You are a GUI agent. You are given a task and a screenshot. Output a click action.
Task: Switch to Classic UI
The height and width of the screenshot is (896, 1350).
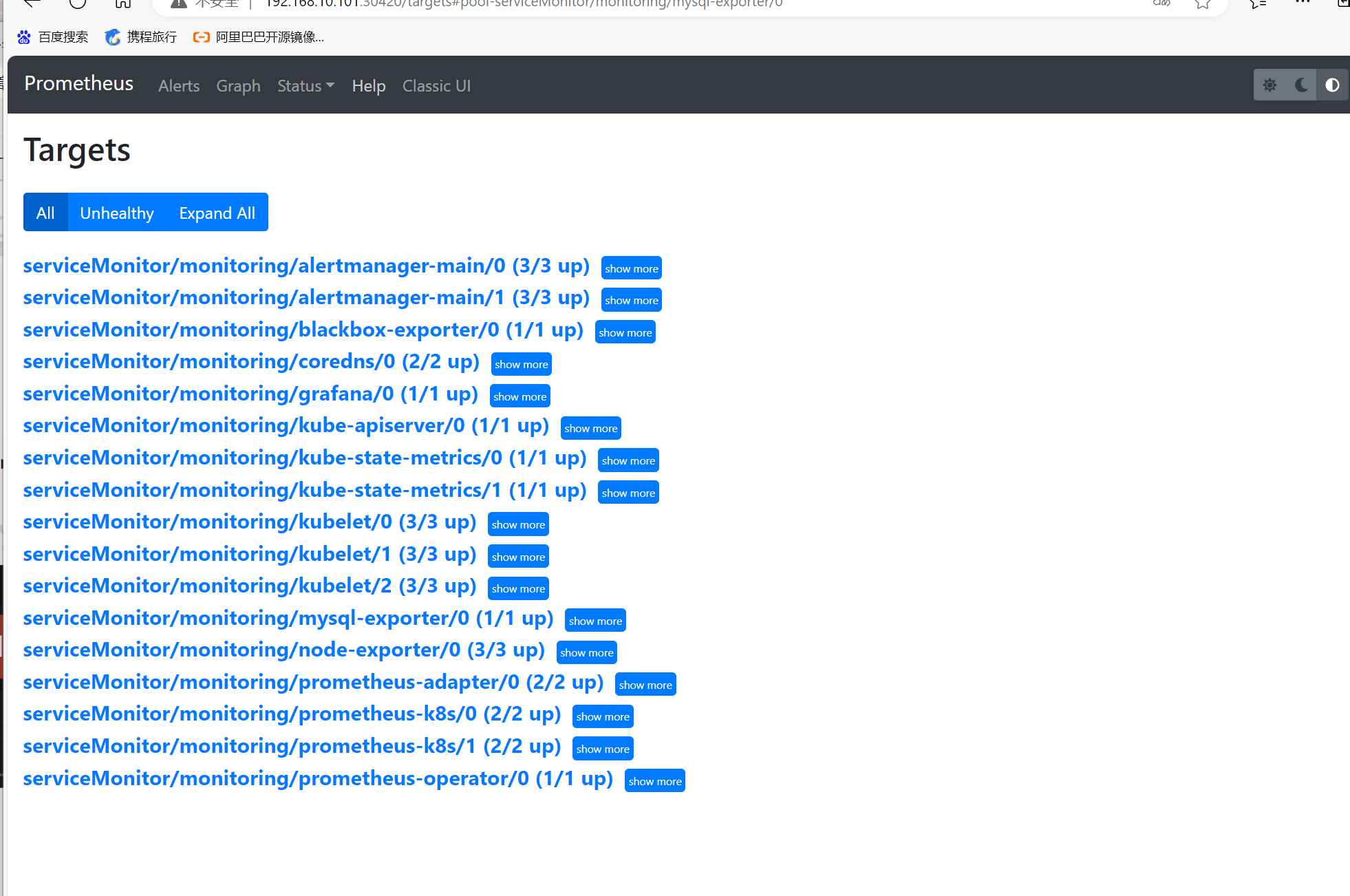[x=436, y=86]
